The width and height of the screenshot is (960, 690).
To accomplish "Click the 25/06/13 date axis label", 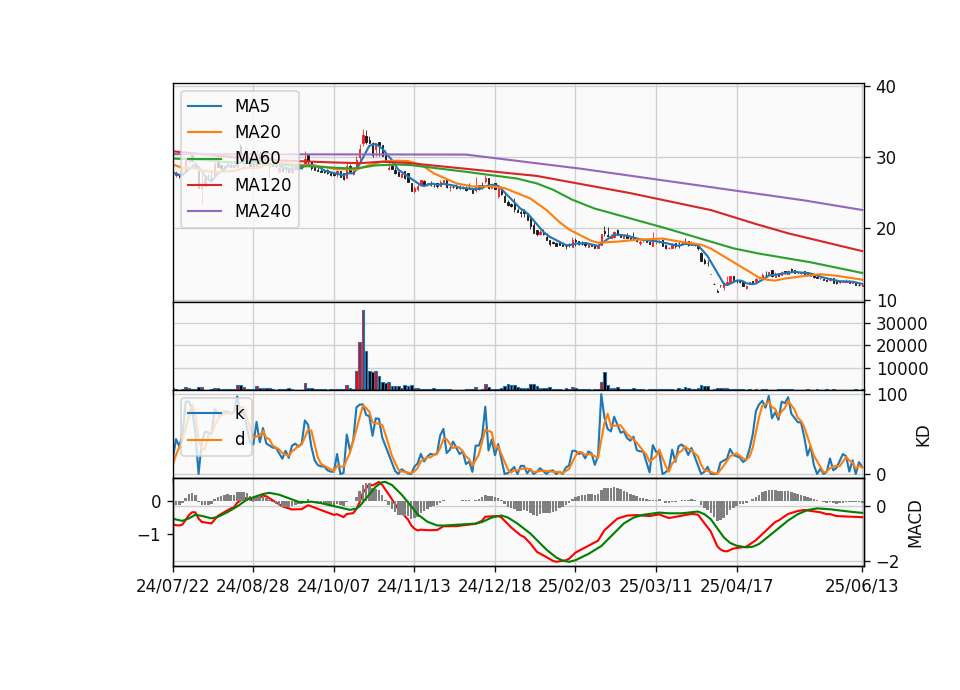I will 862,586.
